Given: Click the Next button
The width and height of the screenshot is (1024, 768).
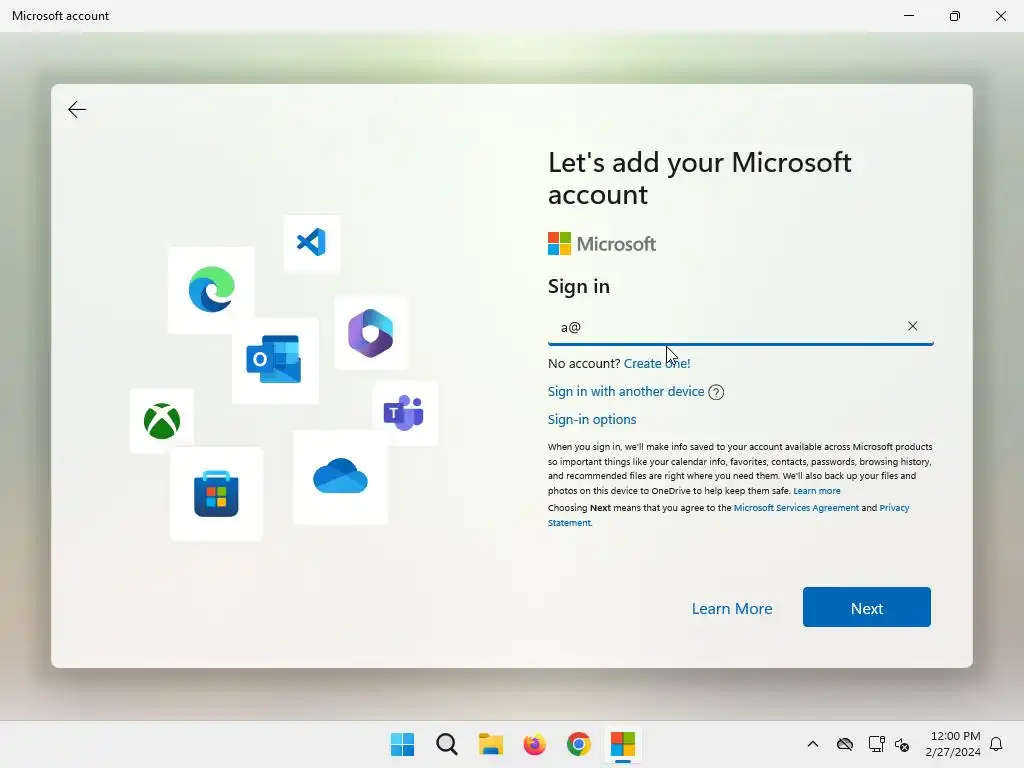Looking at the screenshot, I should (867, 607).
